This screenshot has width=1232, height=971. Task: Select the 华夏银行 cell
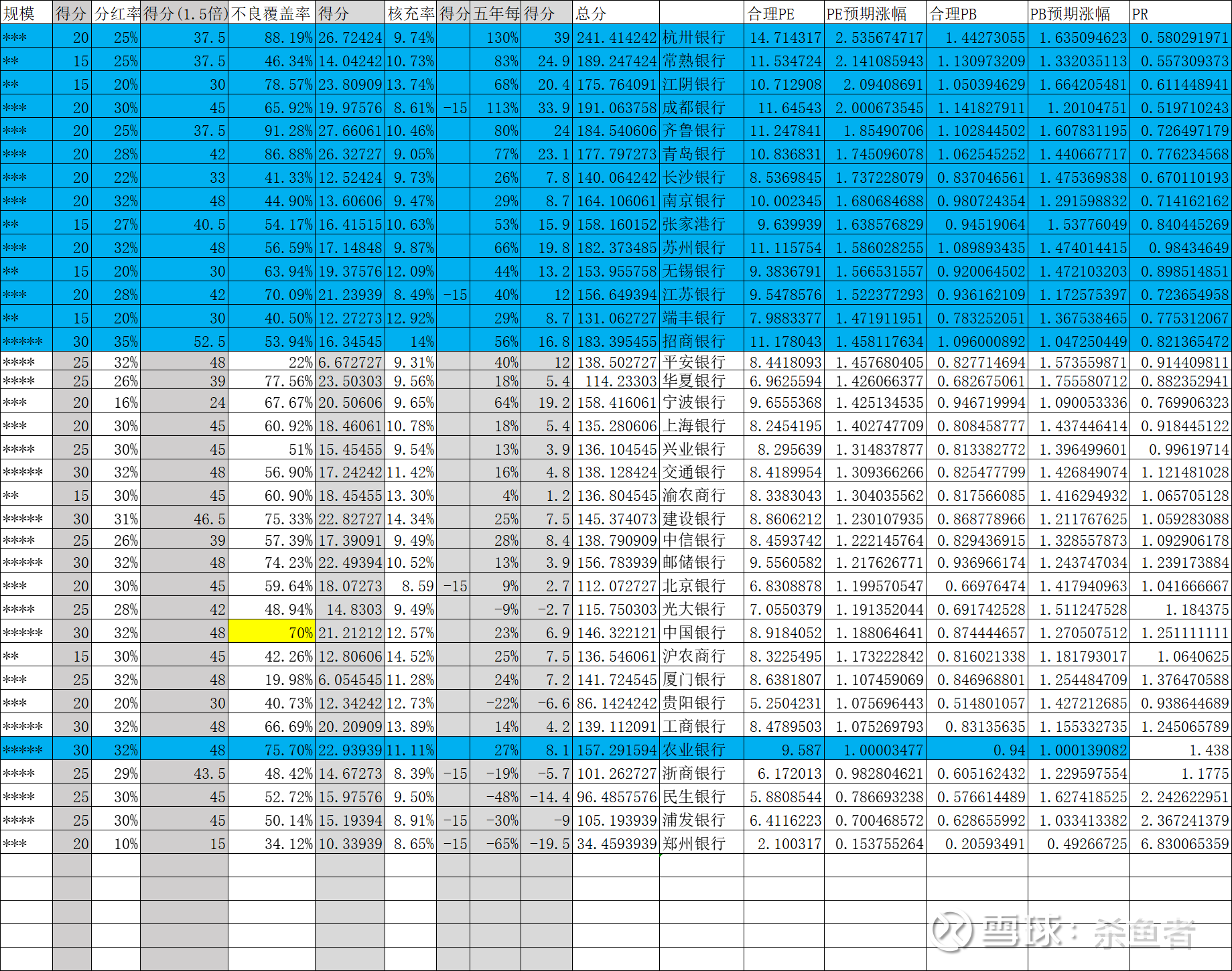coord(701,381)
